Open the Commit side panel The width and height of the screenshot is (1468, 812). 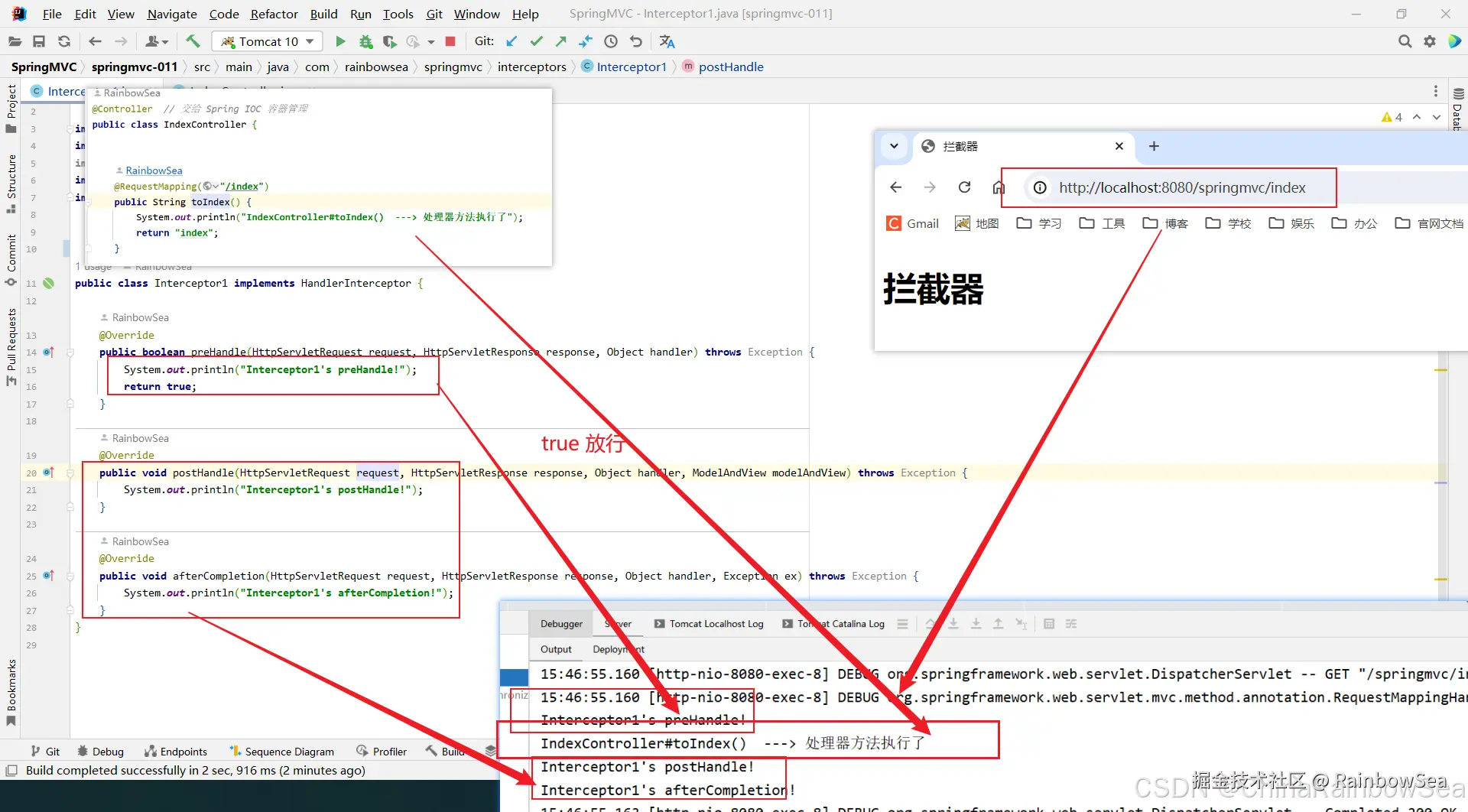11,260
